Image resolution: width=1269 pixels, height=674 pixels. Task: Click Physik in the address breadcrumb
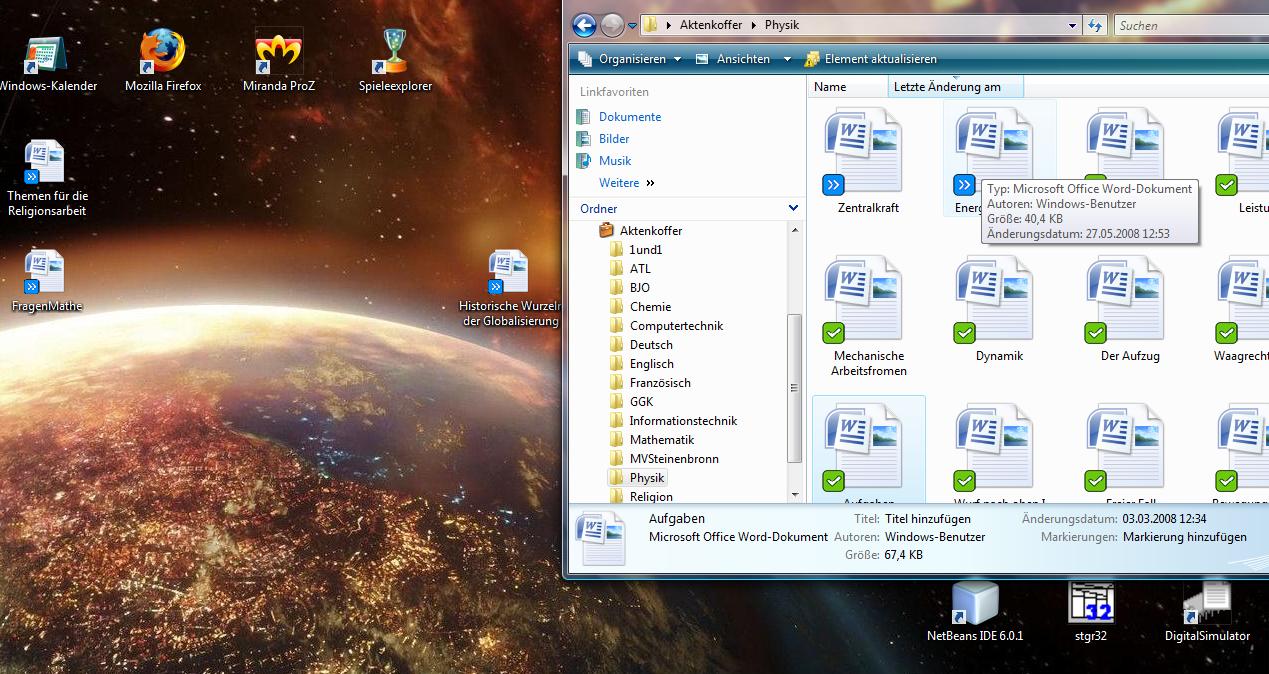click(781, 25)
